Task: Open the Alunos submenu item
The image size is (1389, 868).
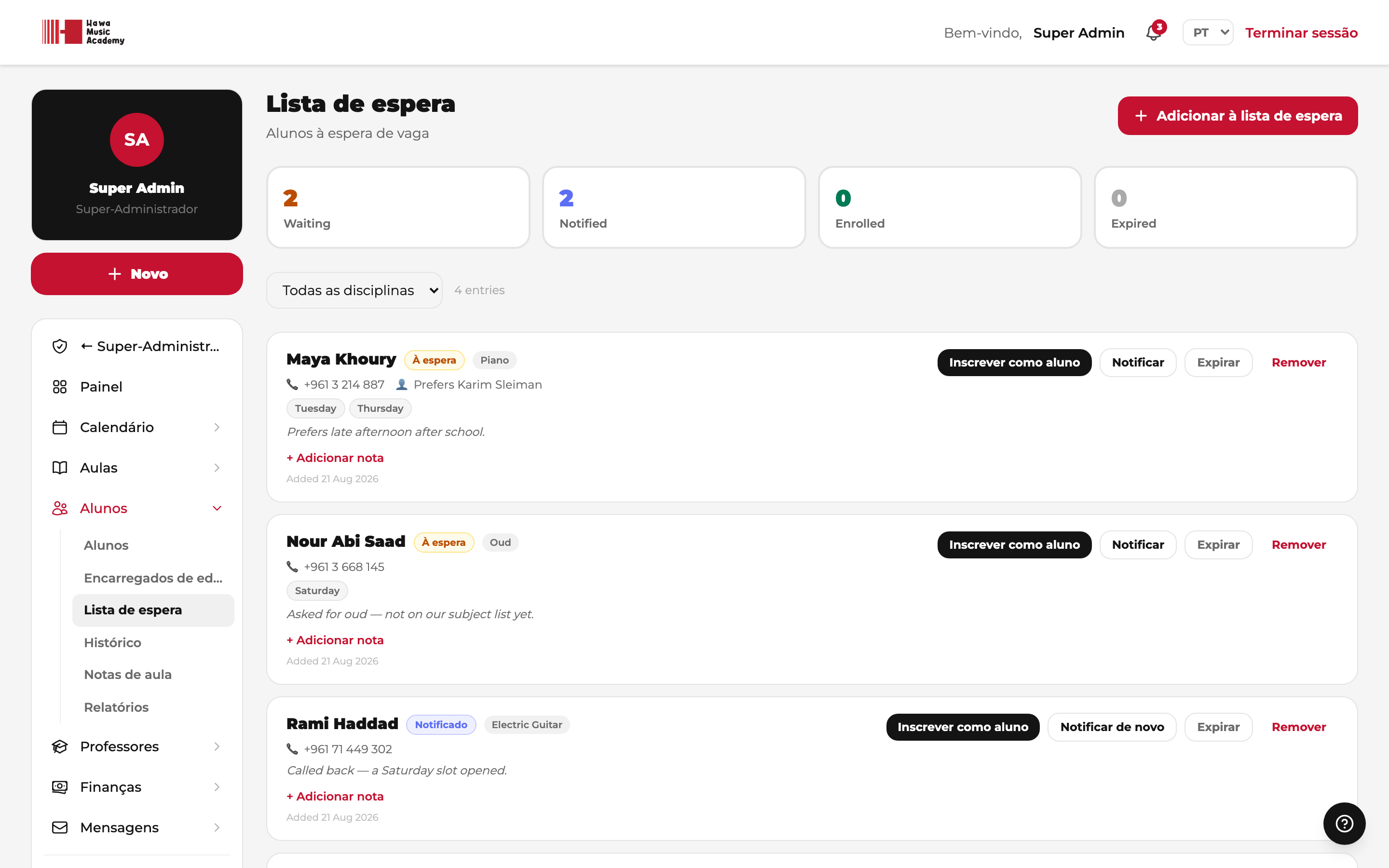Action: [x=153, y=545]
